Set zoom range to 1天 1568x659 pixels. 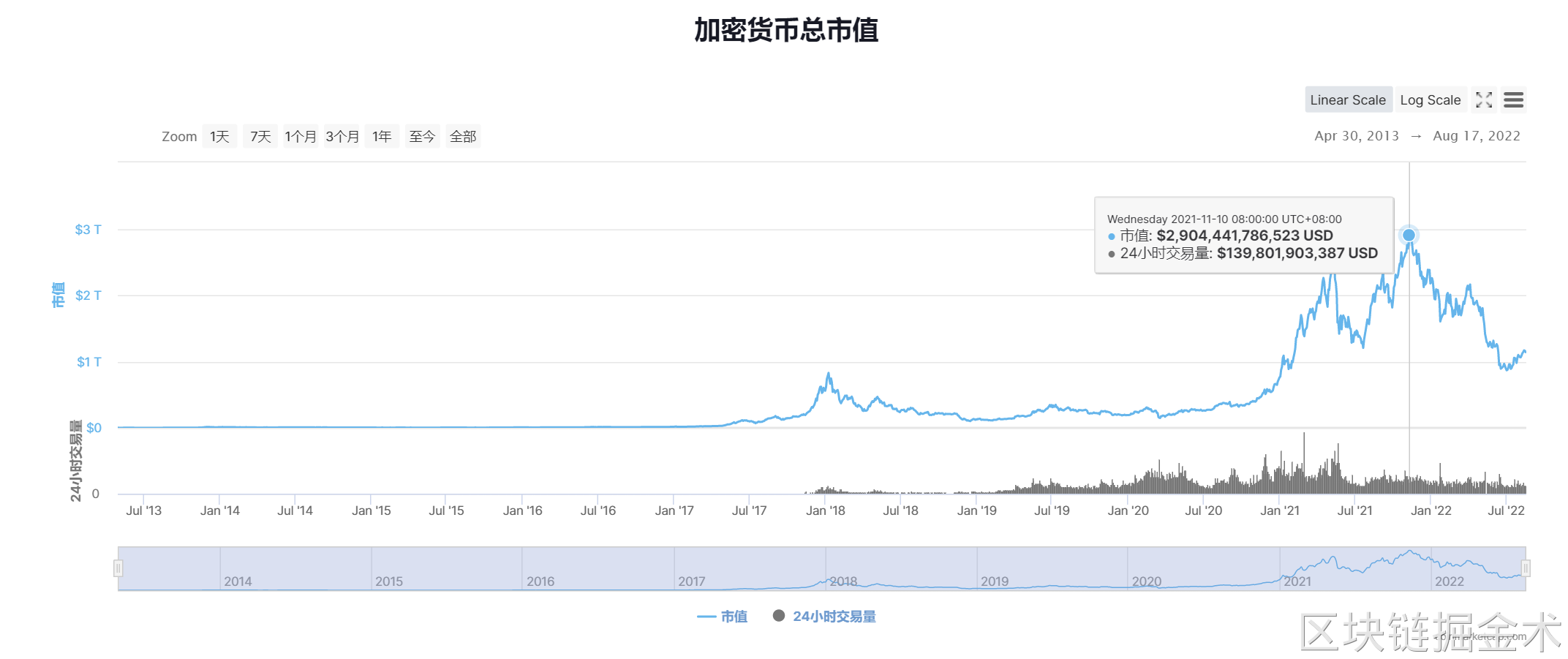pyautogui.click(x=219, y=137)
